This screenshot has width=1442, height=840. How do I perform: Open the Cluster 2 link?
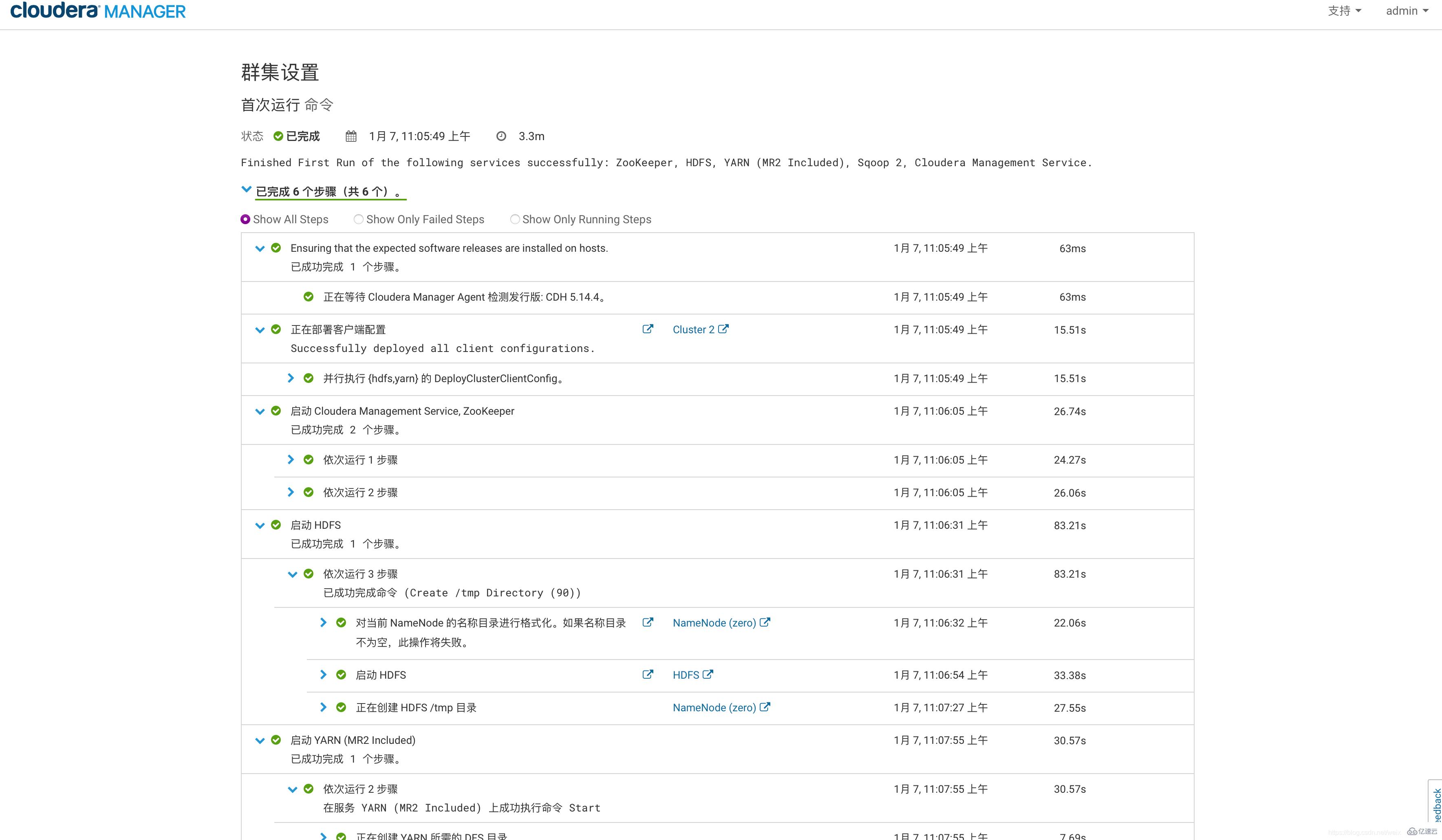pyautogui.click(x=693, y=330)
